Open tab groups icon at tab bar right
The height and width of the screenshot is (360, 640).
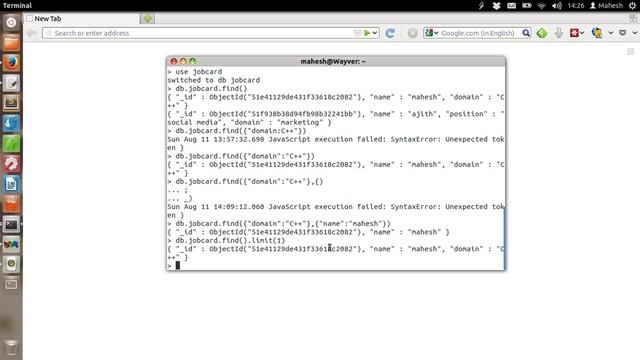click(x=633, y=18)
